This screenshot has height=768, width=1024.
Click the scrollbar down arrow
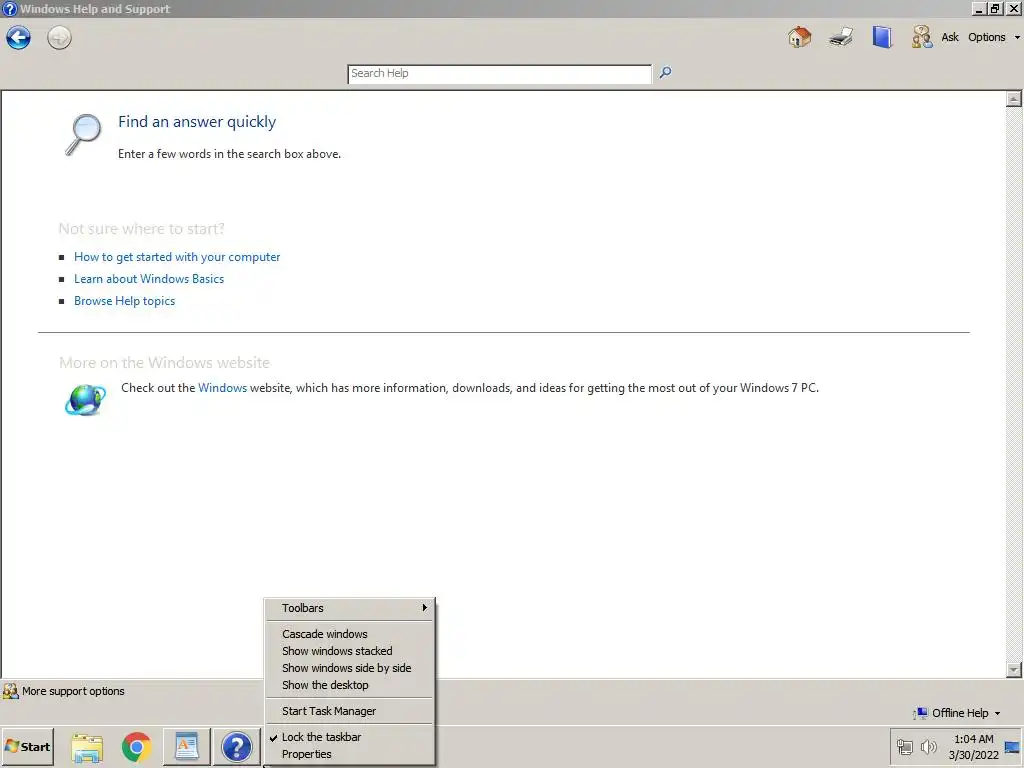click(x=1014, y=669)
